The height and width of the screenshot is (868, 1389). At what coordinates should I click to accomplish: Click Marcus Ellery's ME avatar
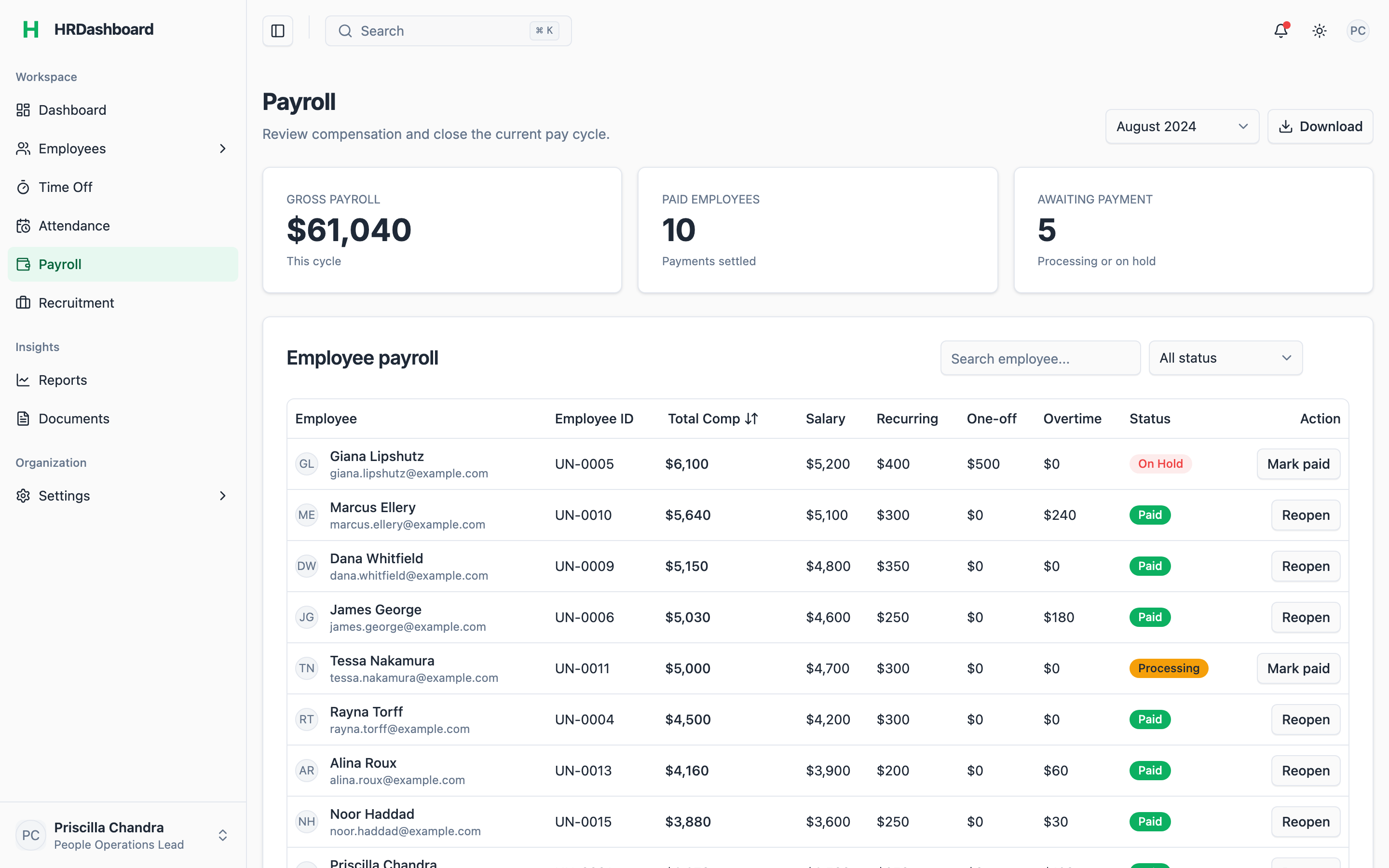click(x=307, y=515)
